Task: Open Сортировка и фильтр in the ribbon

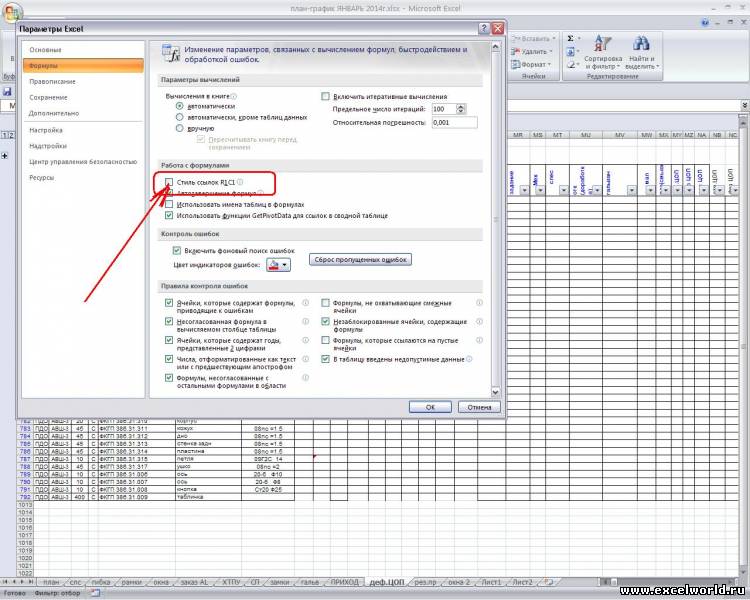Action: (x=603, y=53)
